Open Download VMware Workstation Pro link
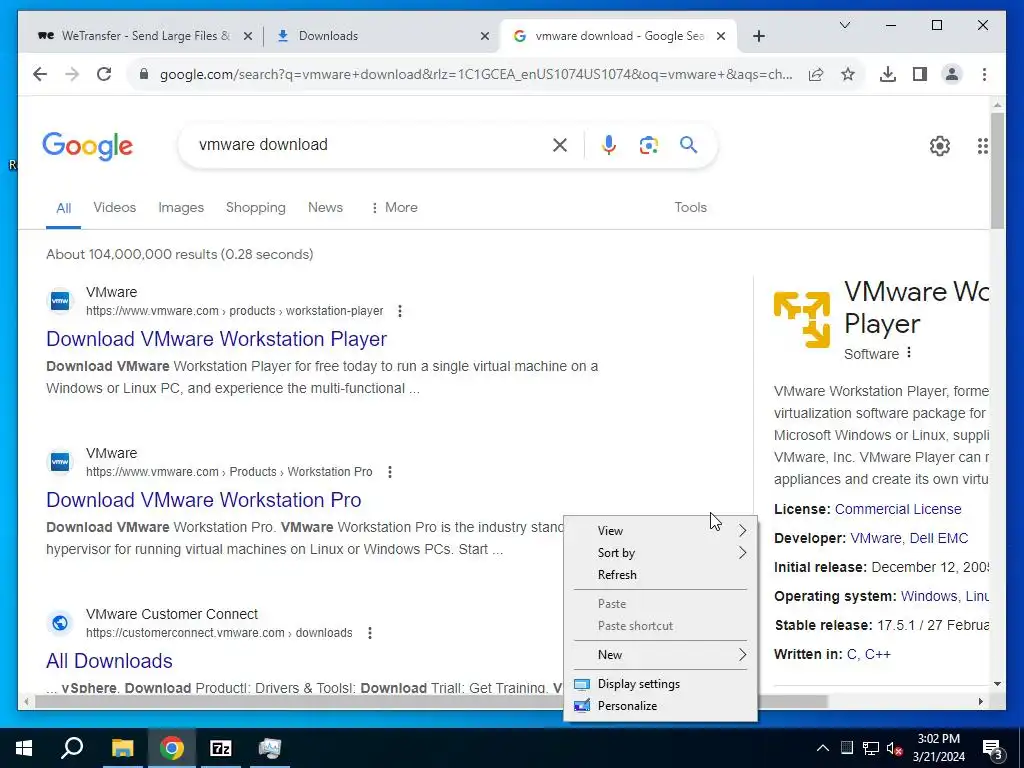1024x768 pixels. tap(203, 500)
